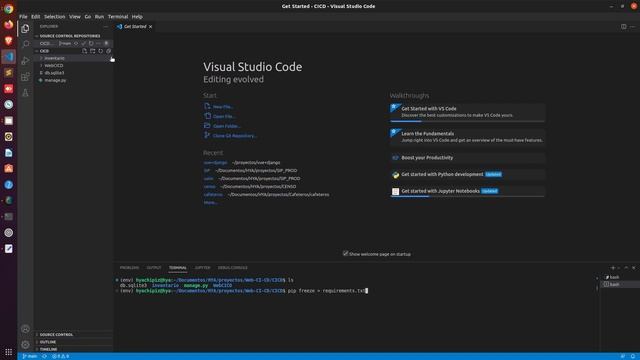Open the View menu
This screenshot has height=360, width=640.
pyautogui.click(x=75, y=17)
